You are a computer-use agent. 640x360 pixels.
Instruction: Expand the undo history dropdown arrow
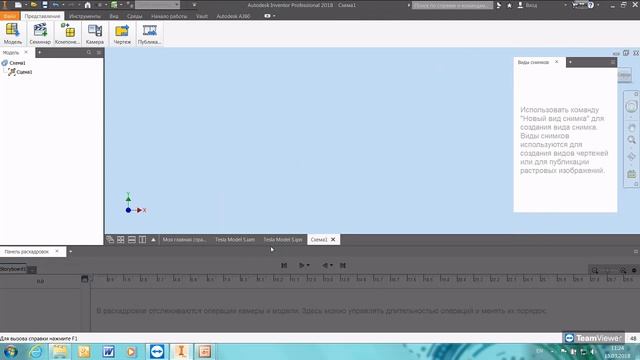(63, 5)
